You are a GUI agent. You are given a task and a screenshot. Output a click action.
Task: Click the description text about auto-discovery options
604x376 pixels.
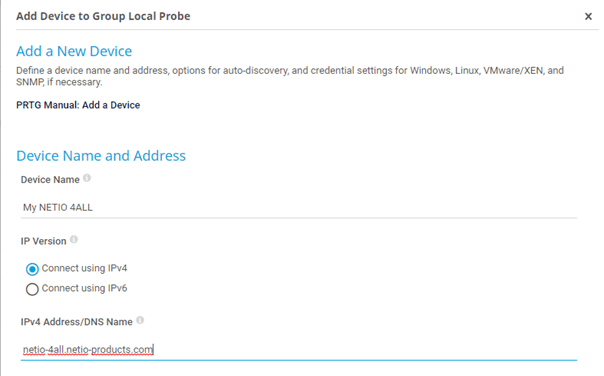pyautogui.click(x=290, y=76)
